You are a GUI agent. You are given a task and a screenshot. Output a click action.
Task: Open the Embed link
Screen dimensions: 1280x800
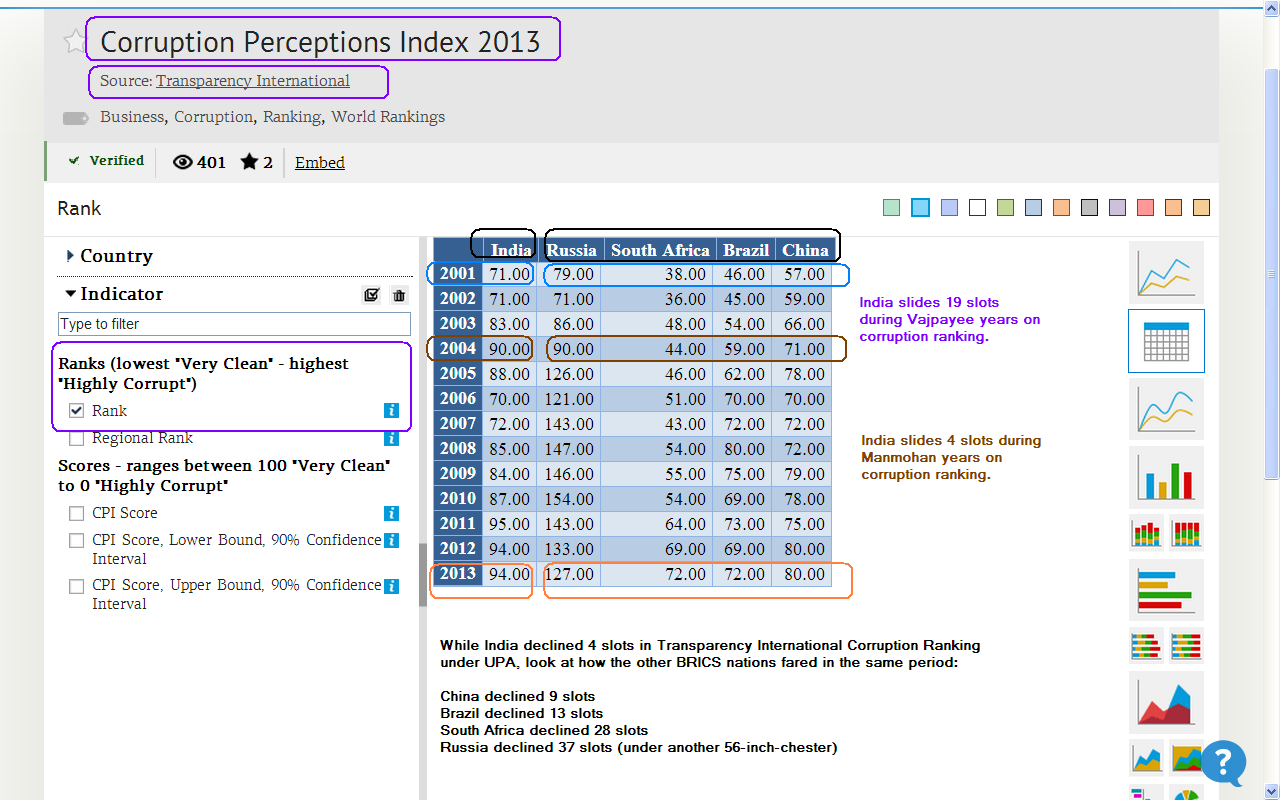click(320, 162)
